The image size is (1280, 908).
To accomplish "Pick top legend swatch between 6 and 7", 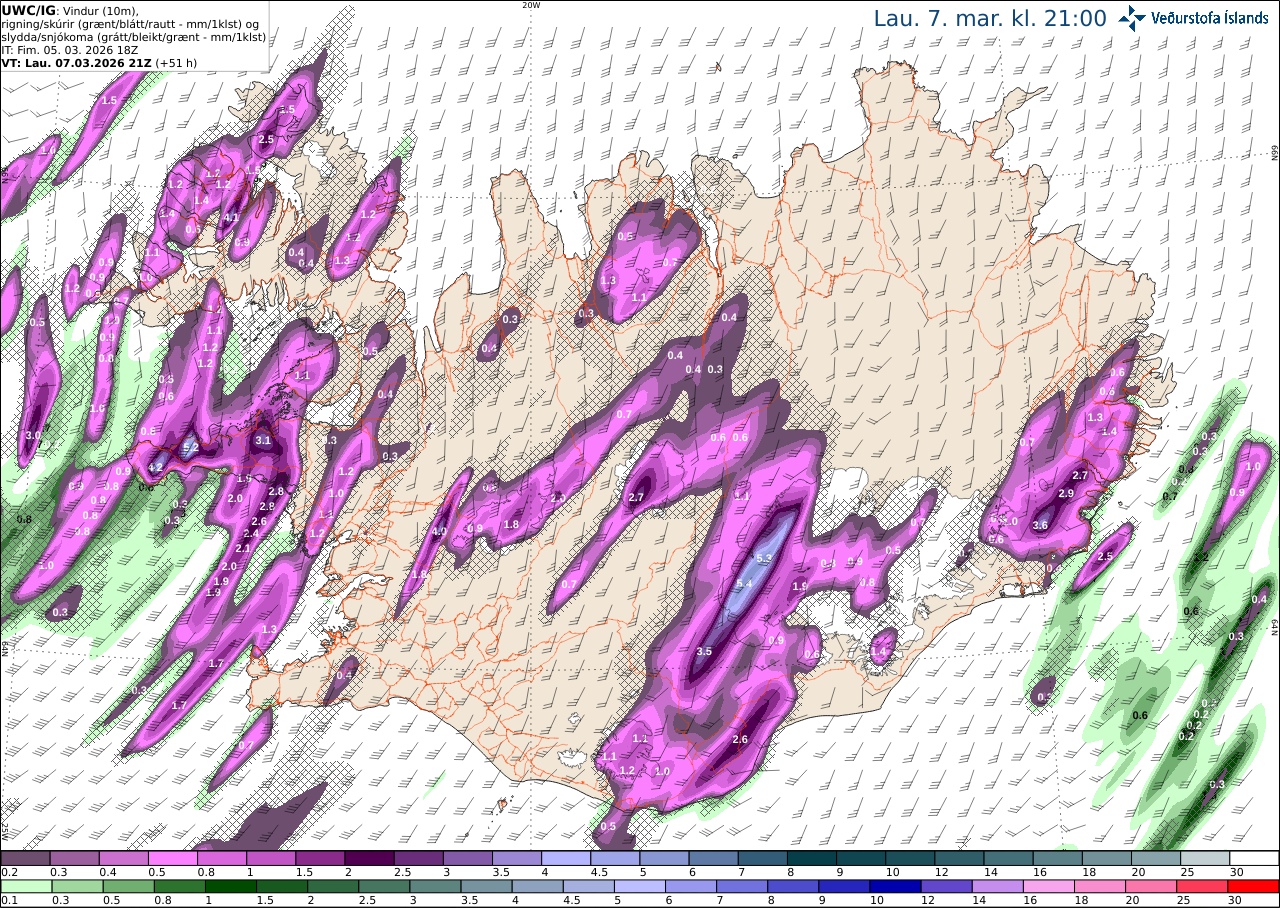I will tap(713, 858).
